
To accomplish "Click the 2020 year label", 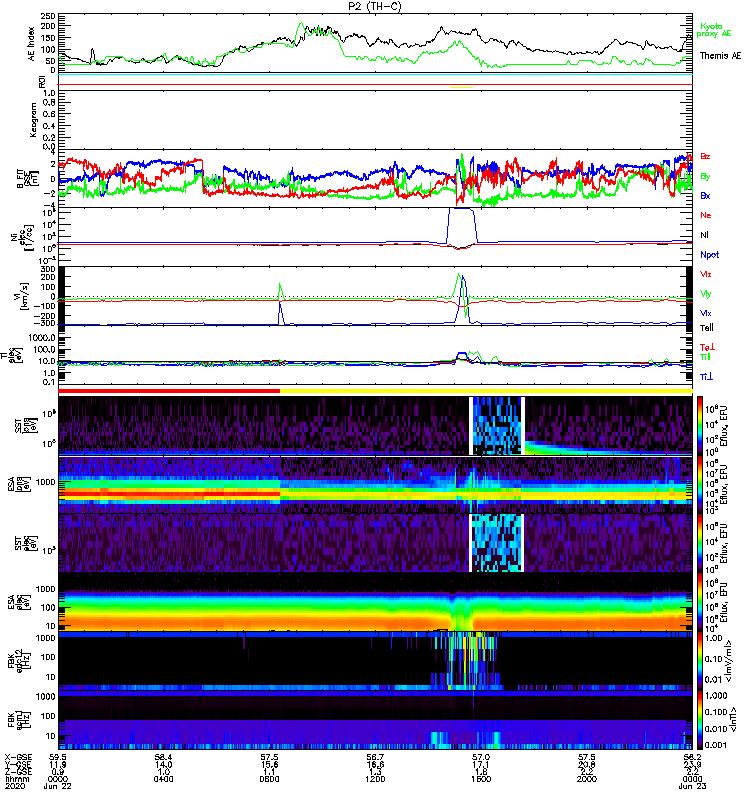I will click(15, 786).
